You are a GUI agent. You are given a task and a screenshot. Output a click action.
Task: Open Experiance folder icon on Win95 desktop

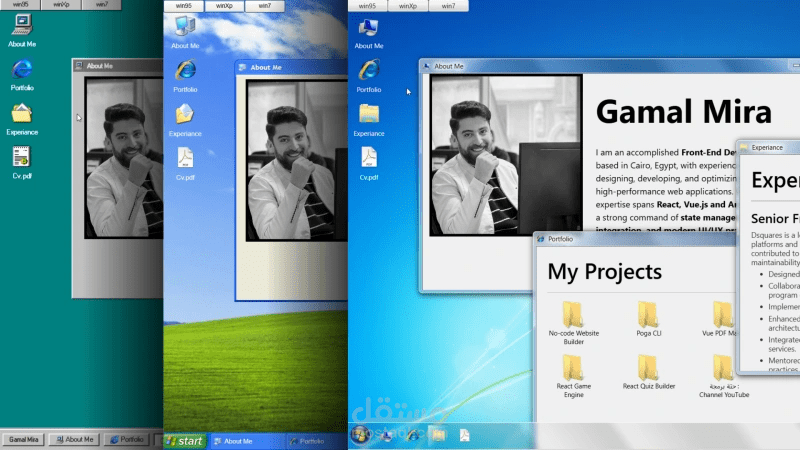pyautogui.click(x=22, y=119)
